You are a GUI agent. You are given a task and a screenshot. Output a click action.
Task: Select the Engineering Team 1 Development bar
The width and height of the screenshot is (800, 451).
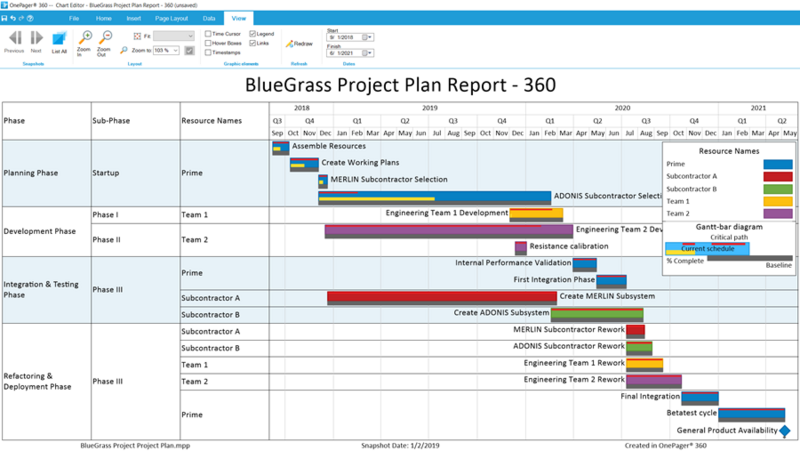click(x=536, y=215)
